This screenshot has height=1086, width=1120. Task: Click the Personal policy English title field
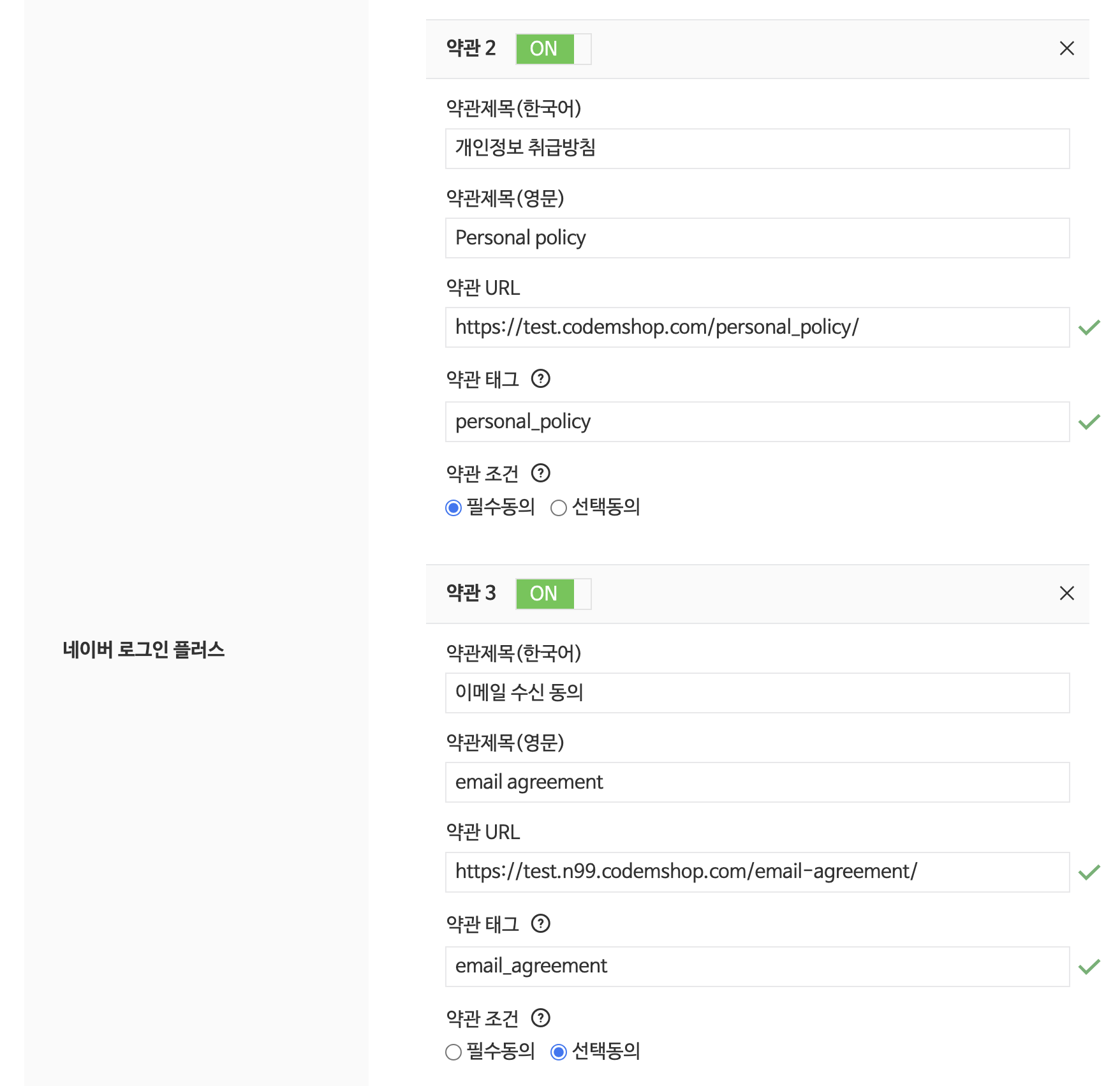[x=757, y=238]
